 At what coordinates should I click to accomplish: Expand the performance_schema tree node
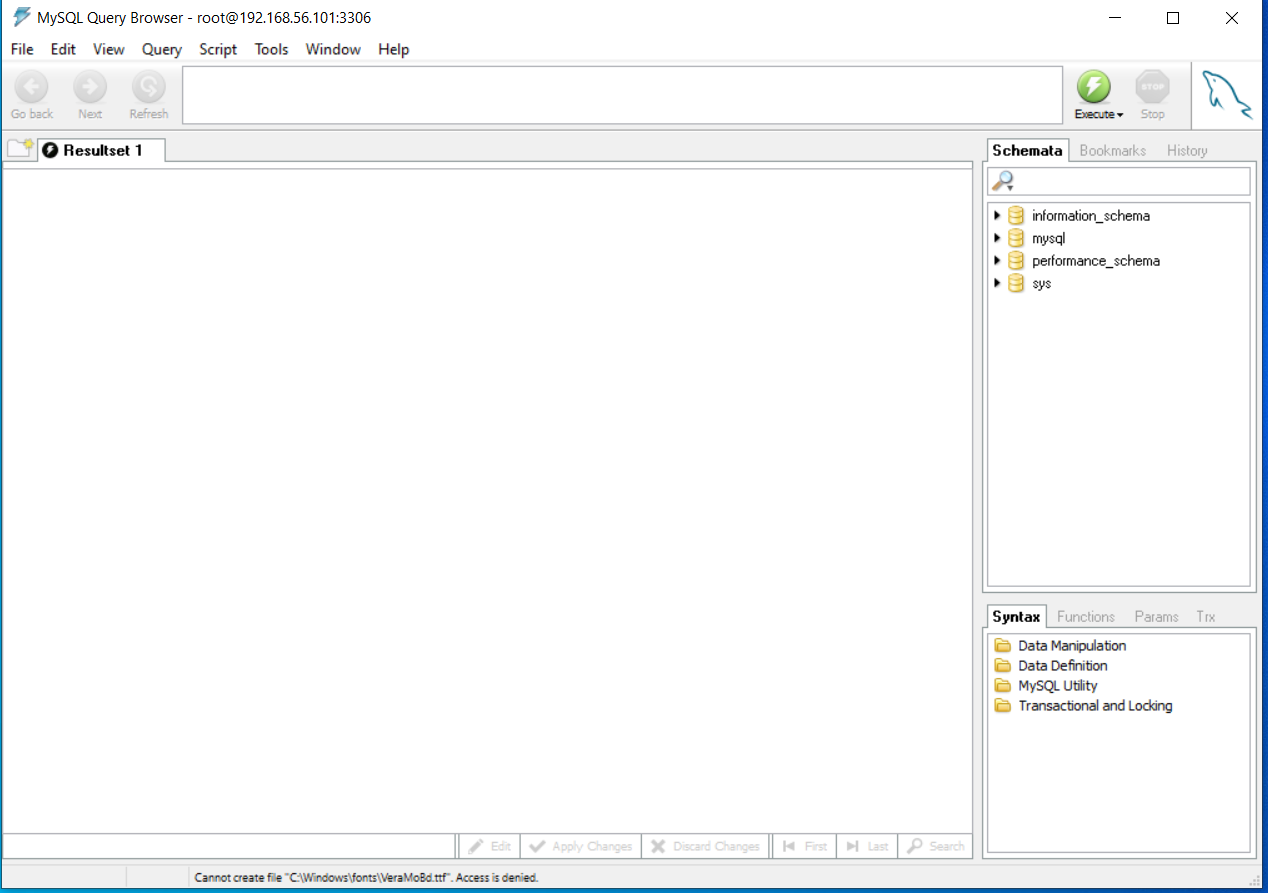[997, 261]
